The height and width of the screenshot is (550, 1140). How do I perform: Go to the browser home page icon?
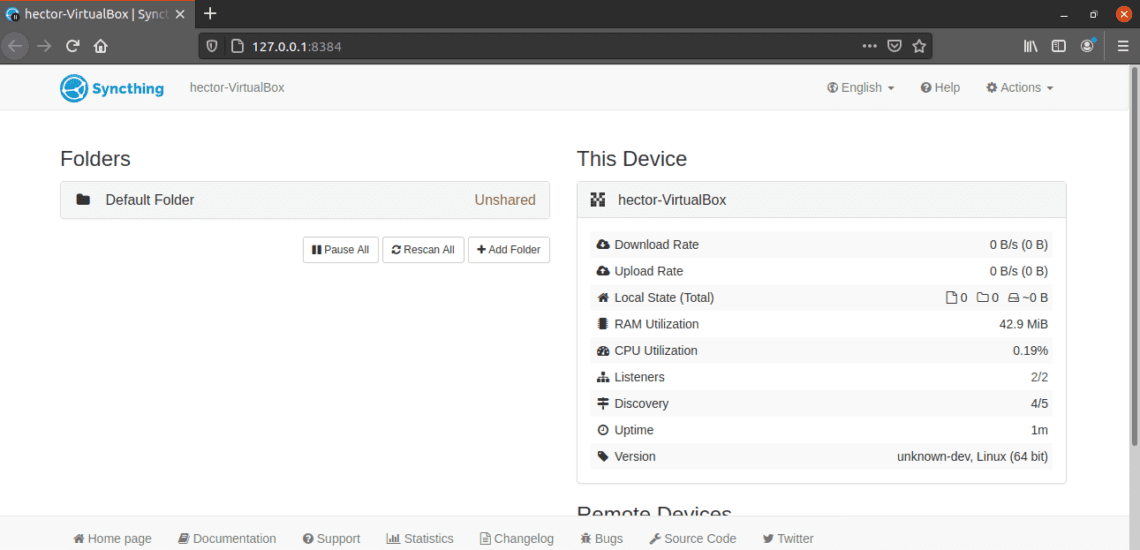100,46
